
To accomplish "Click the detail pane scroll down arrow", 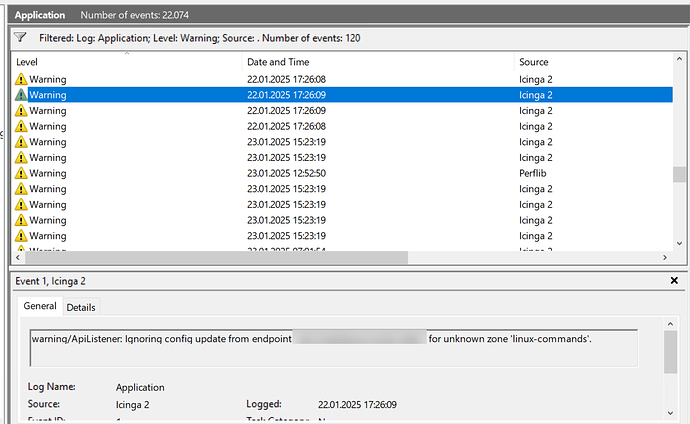I will [x=670, y=413].
